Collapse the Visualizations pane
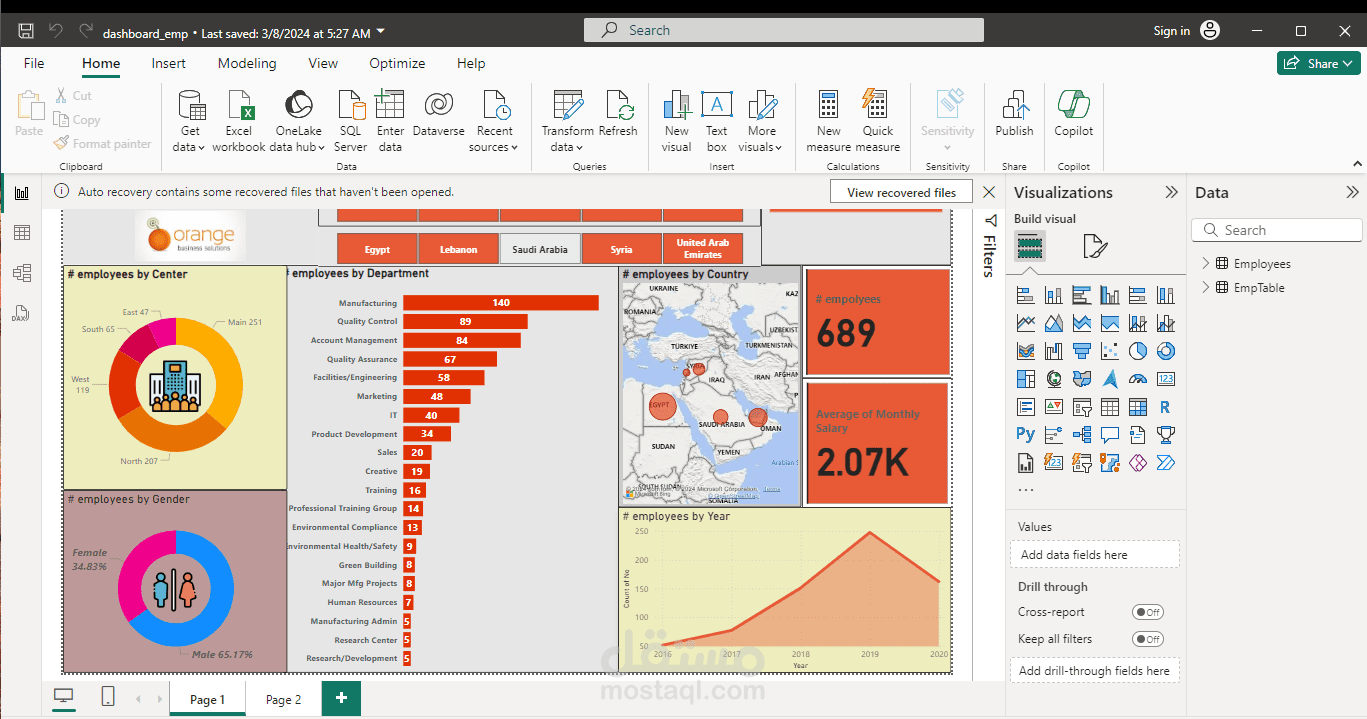 (1171, 193)
